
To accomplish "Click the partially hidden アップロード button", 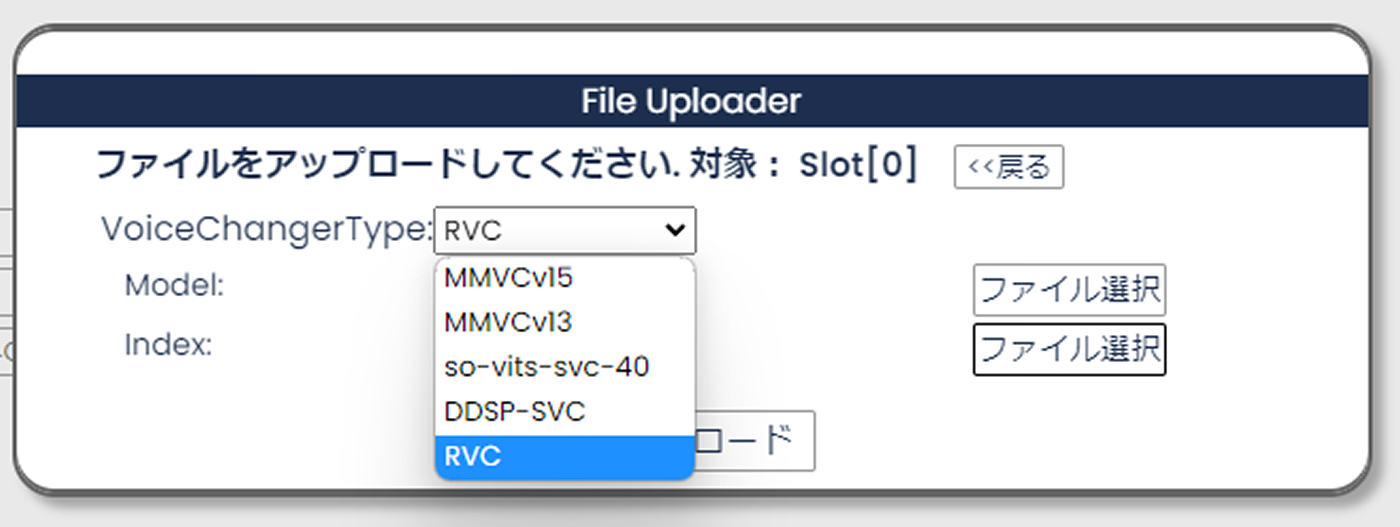I will click(x=755, y=441).
